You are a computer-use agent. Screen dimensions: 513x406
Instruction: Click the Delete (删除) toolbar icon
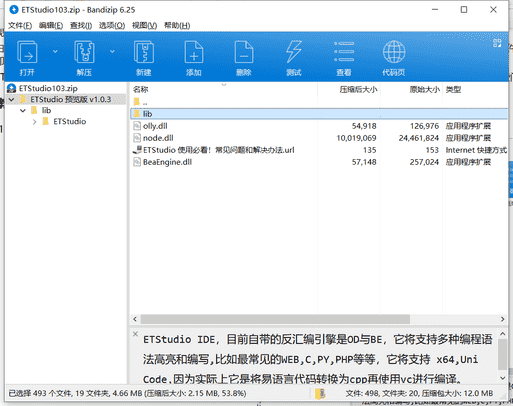(244, 52)
